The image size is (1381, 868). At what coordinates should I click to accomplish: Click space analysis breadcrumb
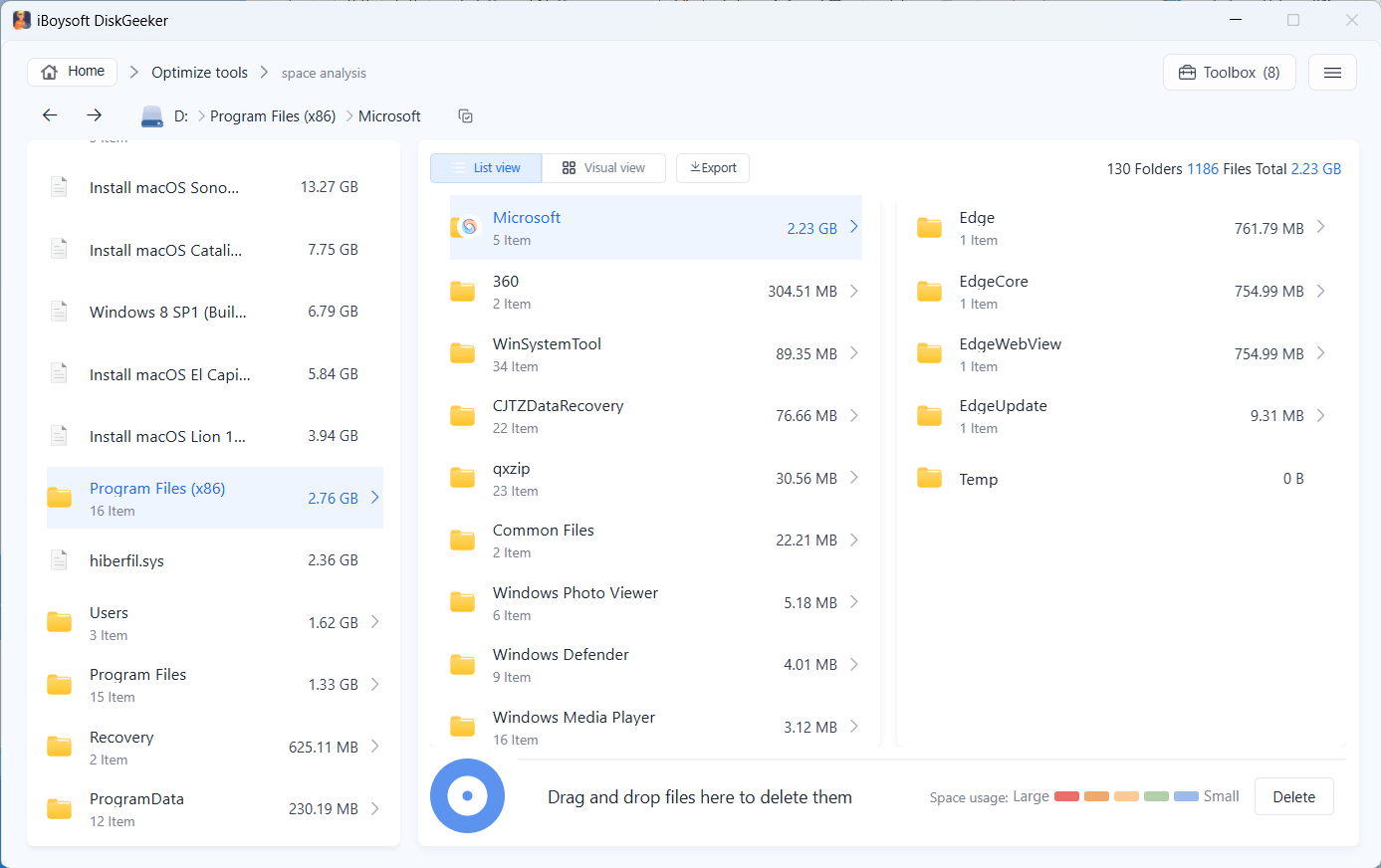tap(324, 74)
